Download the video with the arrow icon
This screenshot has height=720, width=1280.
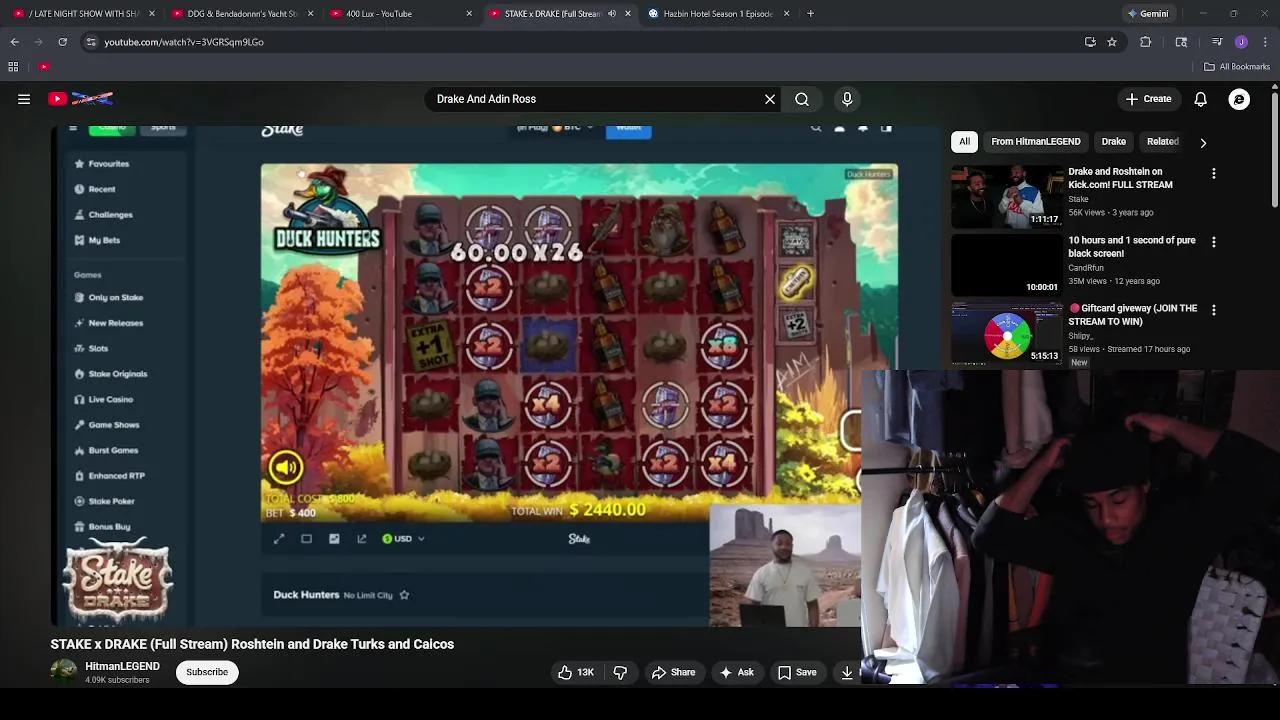point(847,672)
